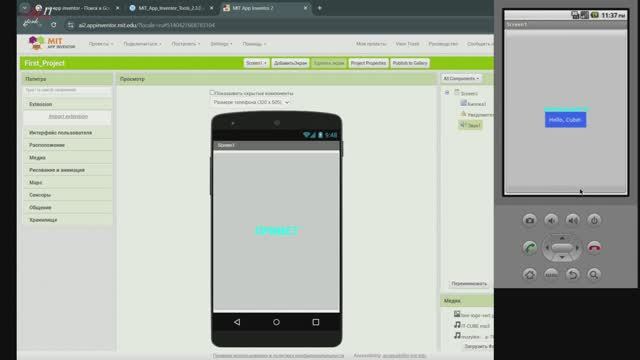This screenshot has height=360, width=640.
Task: Click the palette search input field
Action: point(67,90)
